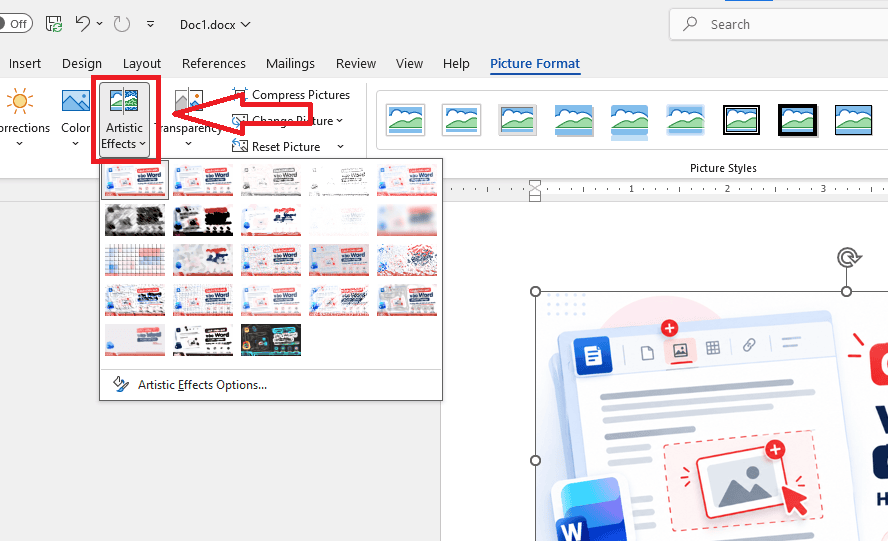This screenshot has width=888, height=541.
Task: Apply the Pastels Smooth effect
Action: [339, 300]
